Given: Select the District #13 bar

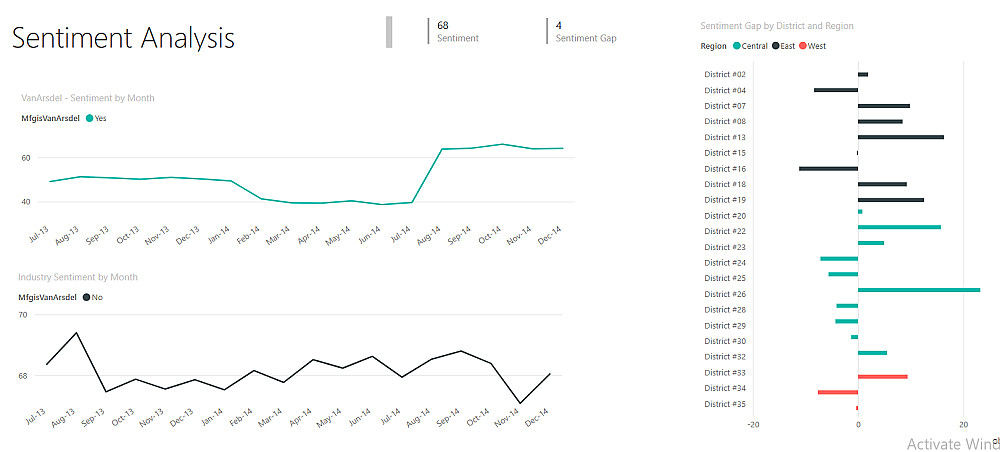Looking at the screenshot, I should coord(900,137).
